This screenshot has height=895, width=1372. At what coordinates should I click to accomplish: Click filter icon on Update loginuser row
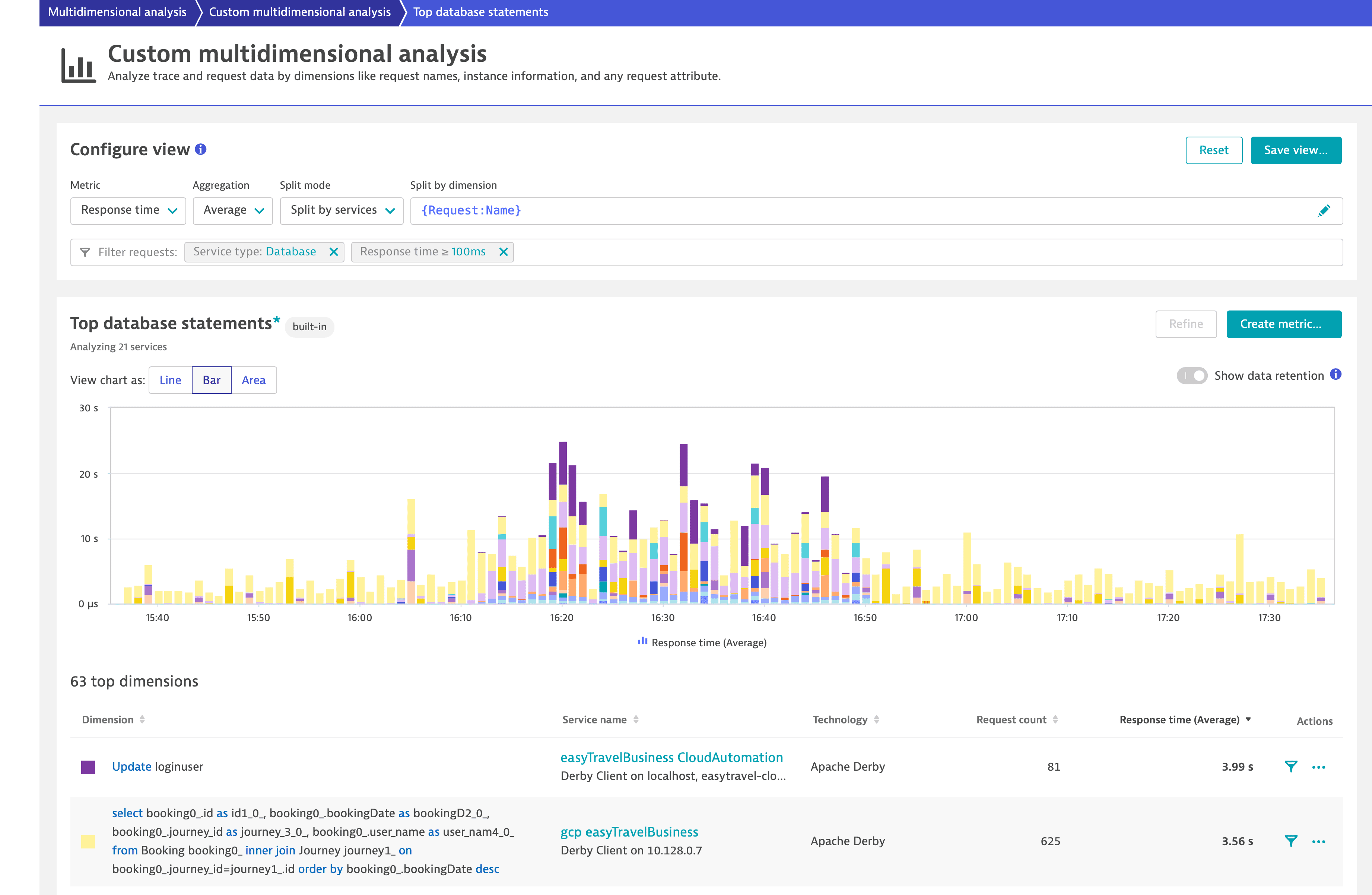(x=1291, y=767)
